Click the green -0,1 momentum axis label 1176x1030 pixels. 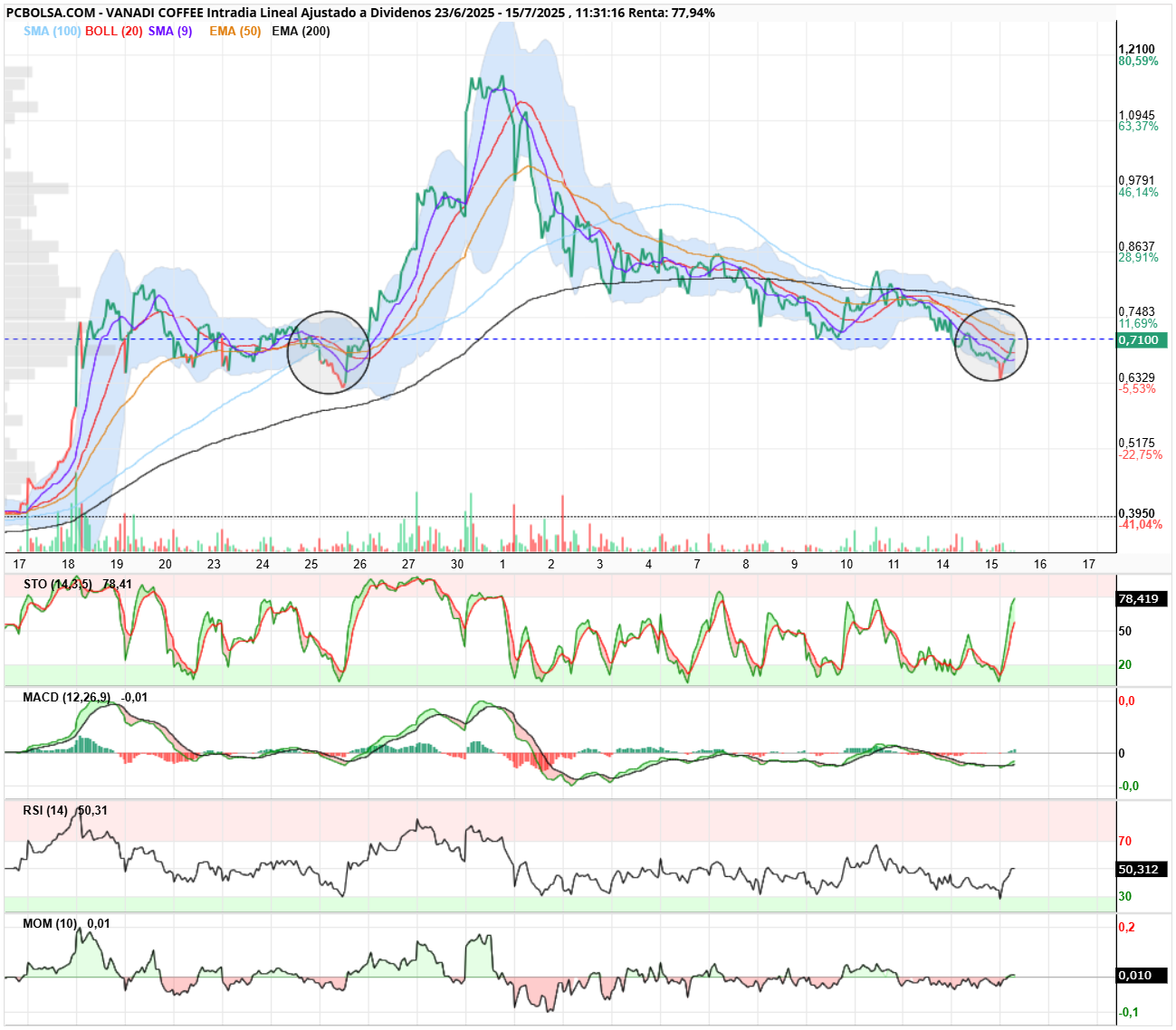(1129, 1013)
